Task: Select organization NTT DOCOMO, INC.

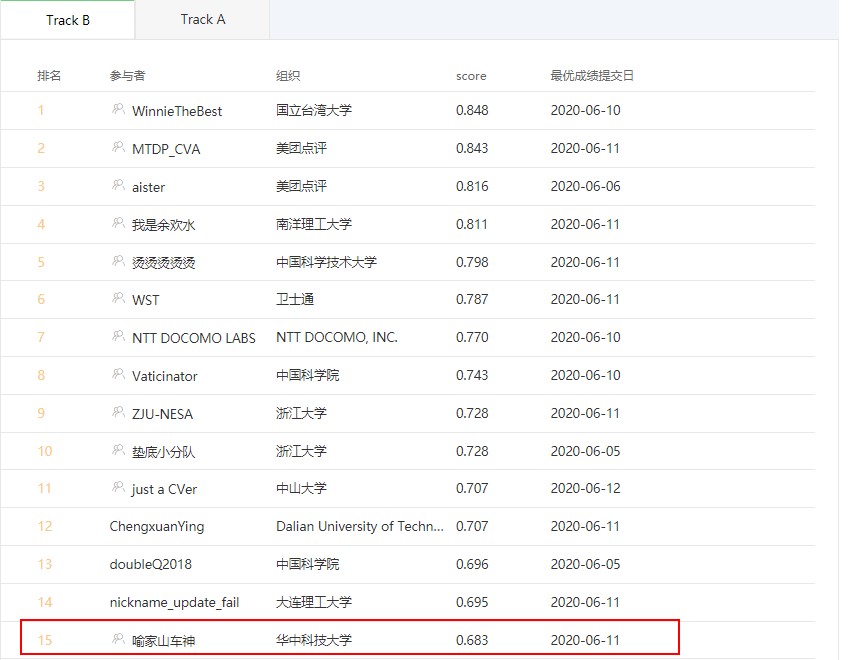Action: 337,338
